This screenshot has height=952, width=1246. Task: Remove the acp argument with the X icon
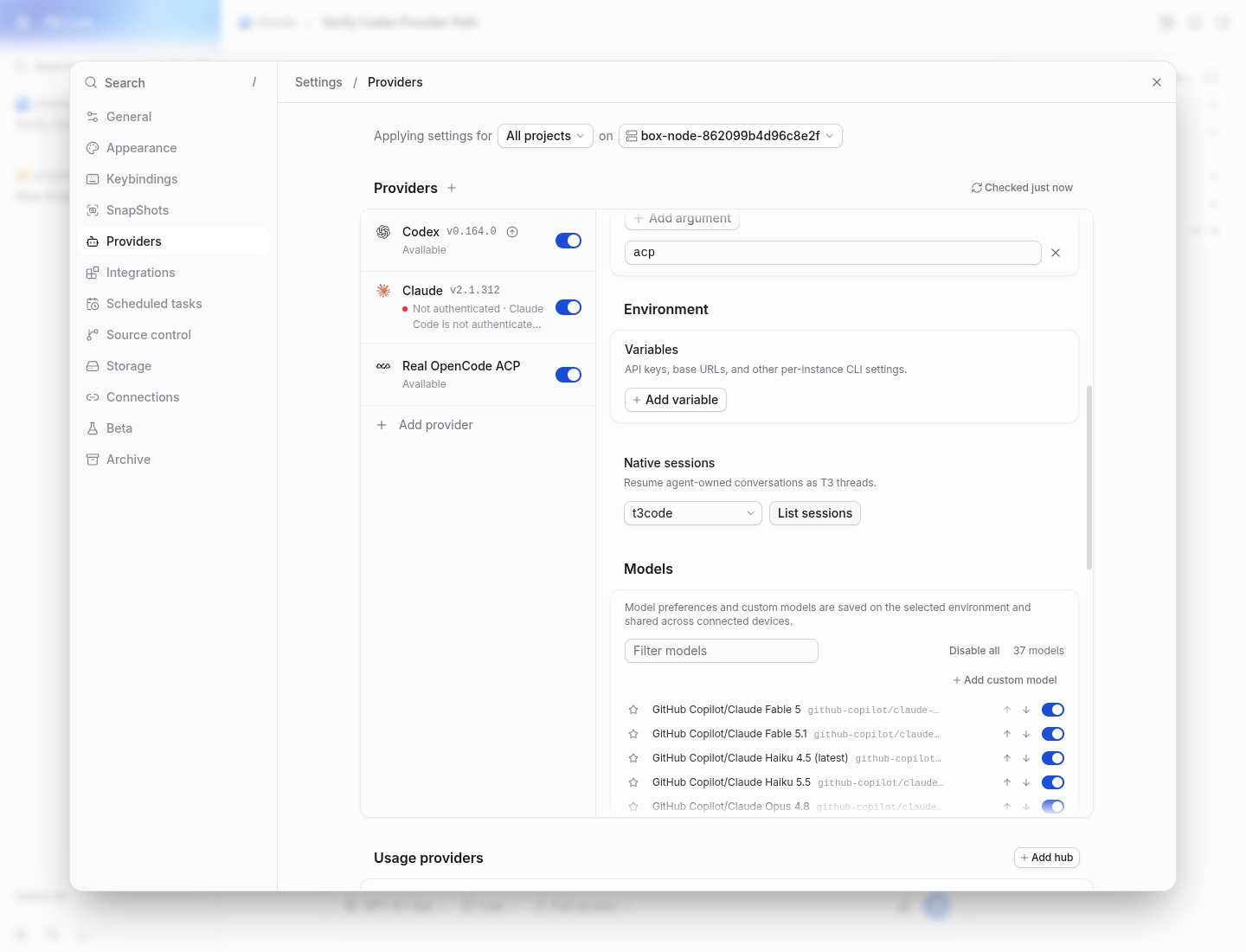click(1056, 253)
